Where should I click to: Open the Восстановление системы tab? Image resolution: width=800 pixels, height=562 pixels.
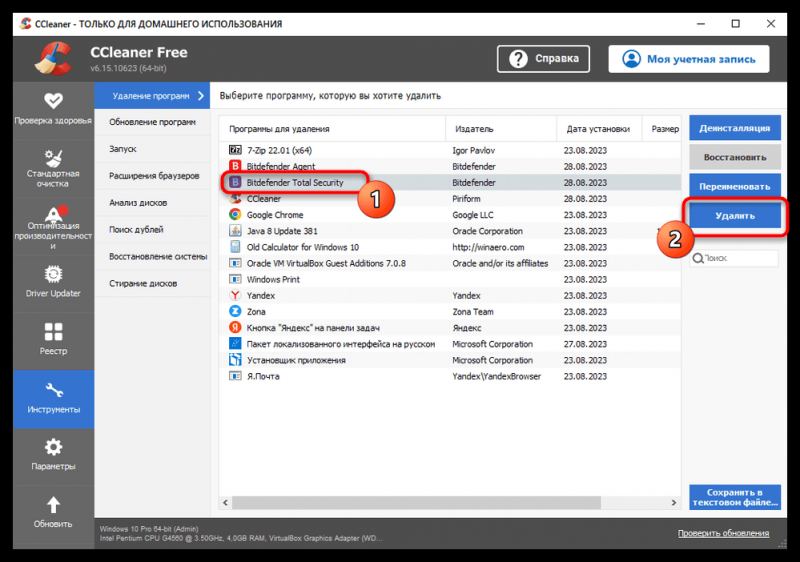pos(152,257)
